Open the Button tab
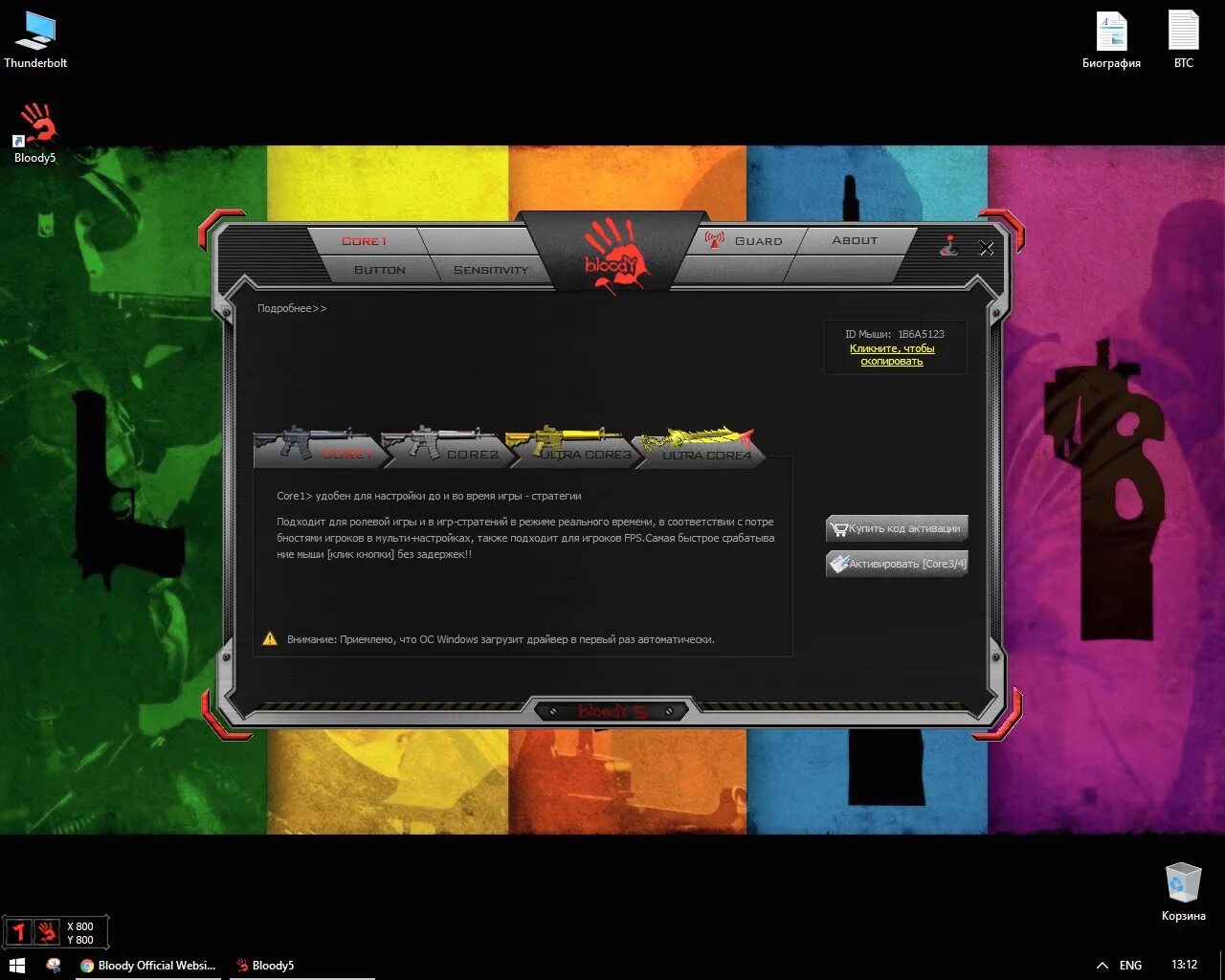 [x=380, y=270]
